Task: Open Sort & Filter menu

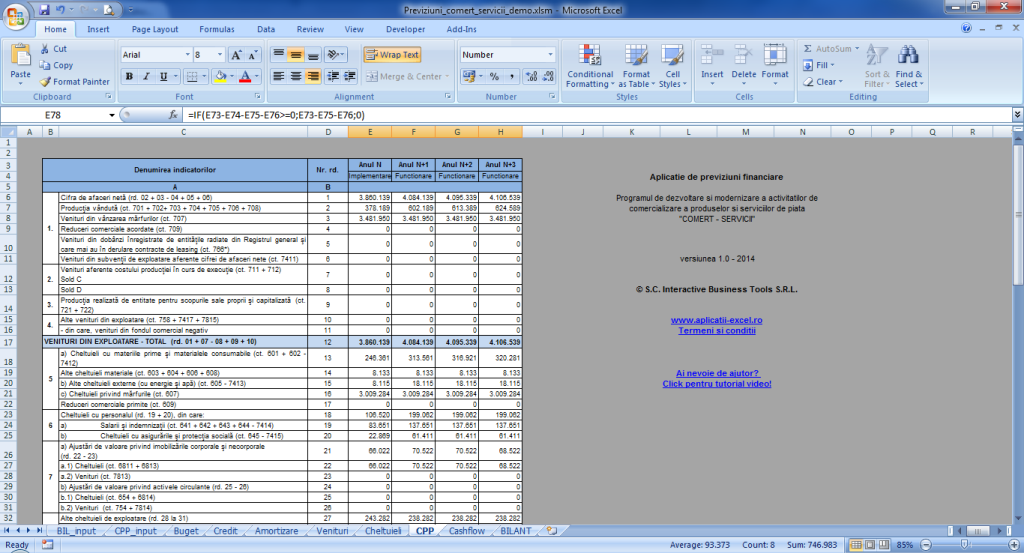Action: coord(876,66)
